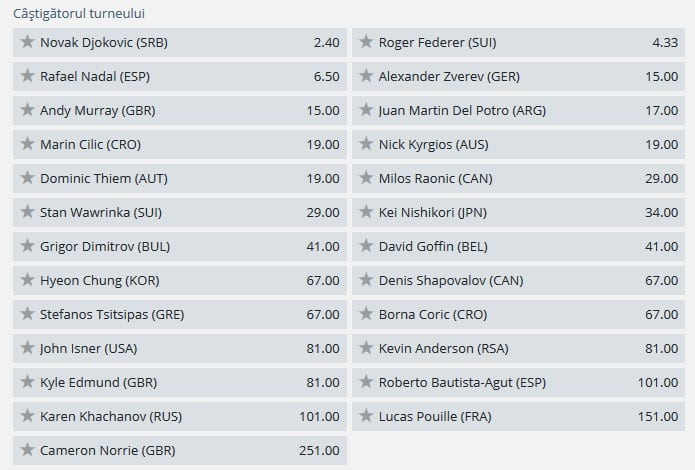Click the star beside Roger Federer
Viewport: 695px width, 470px height.
[366, 42]
